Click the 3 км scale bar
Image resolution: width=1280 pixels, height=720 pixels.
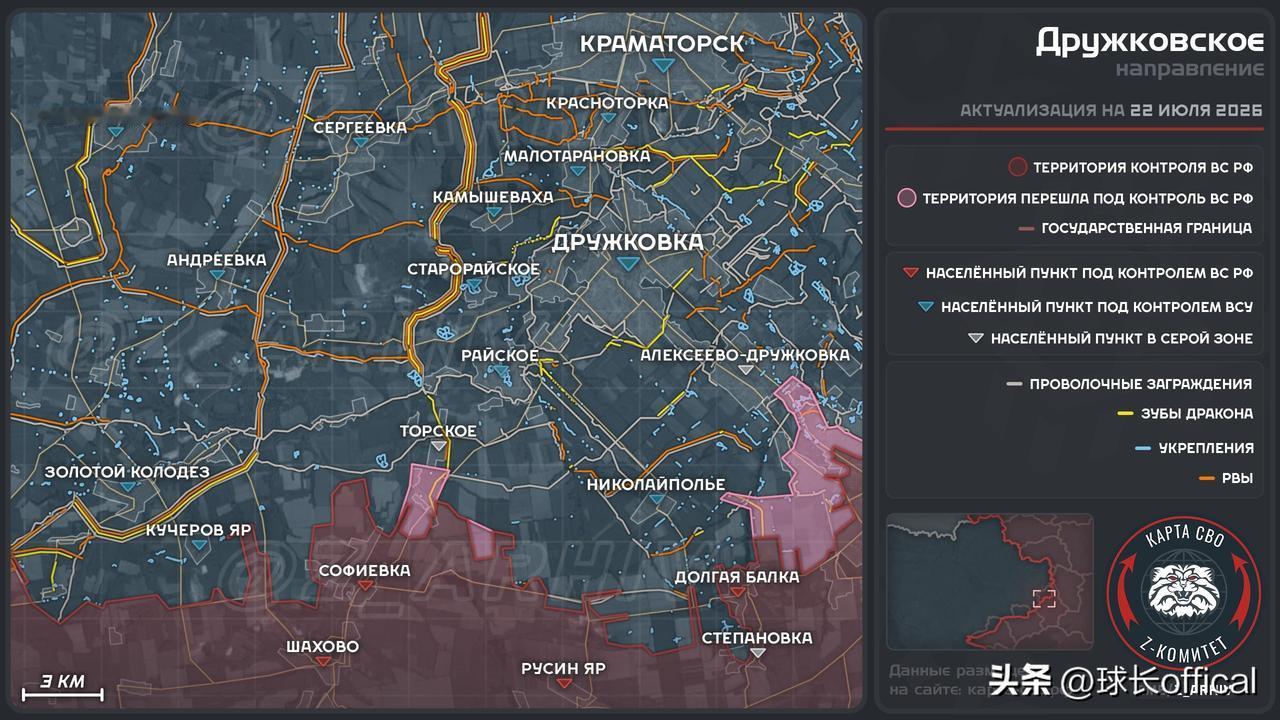click(62, 687)
